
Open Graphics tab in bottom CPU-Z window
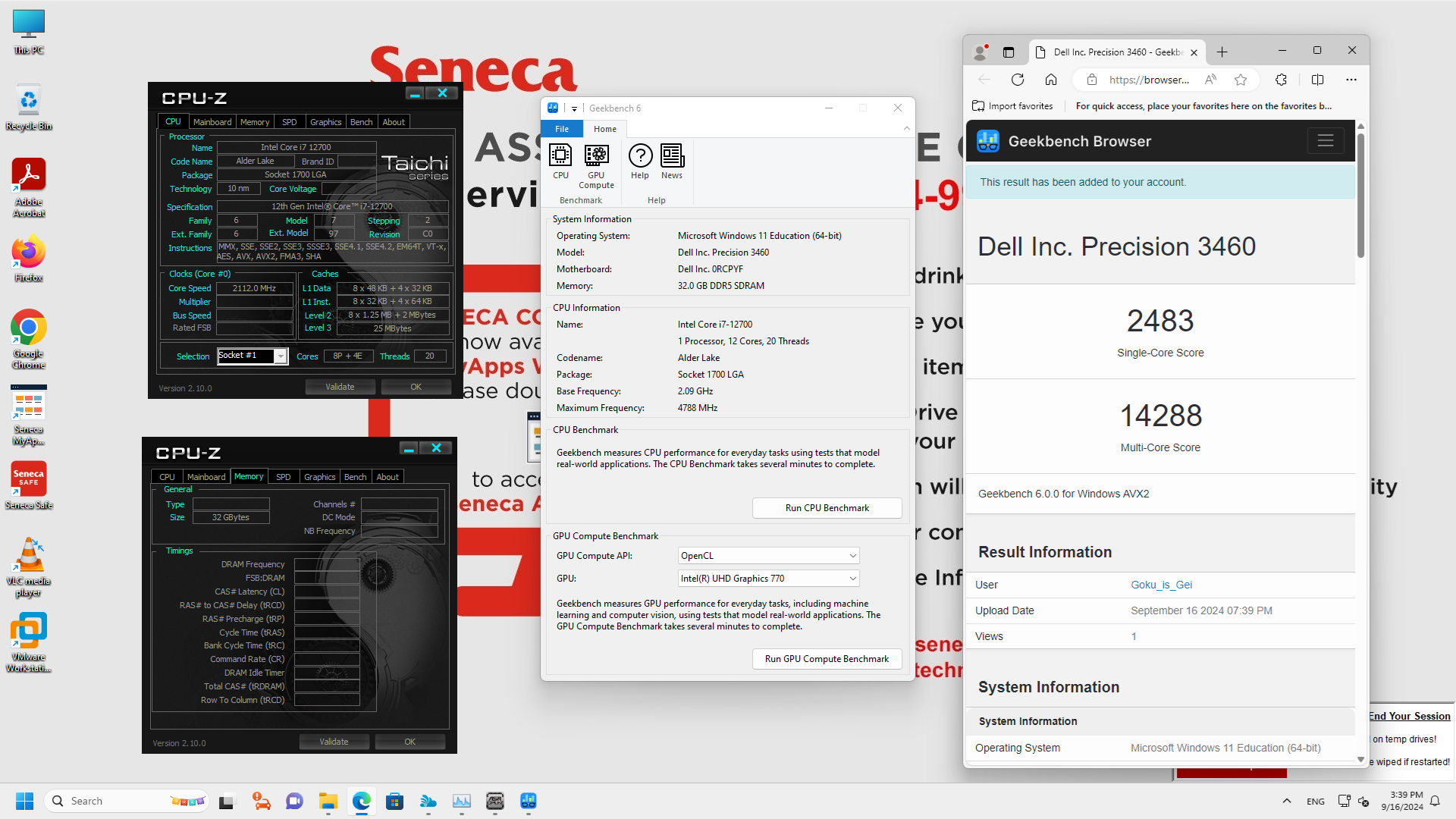(x=319, y=477)
